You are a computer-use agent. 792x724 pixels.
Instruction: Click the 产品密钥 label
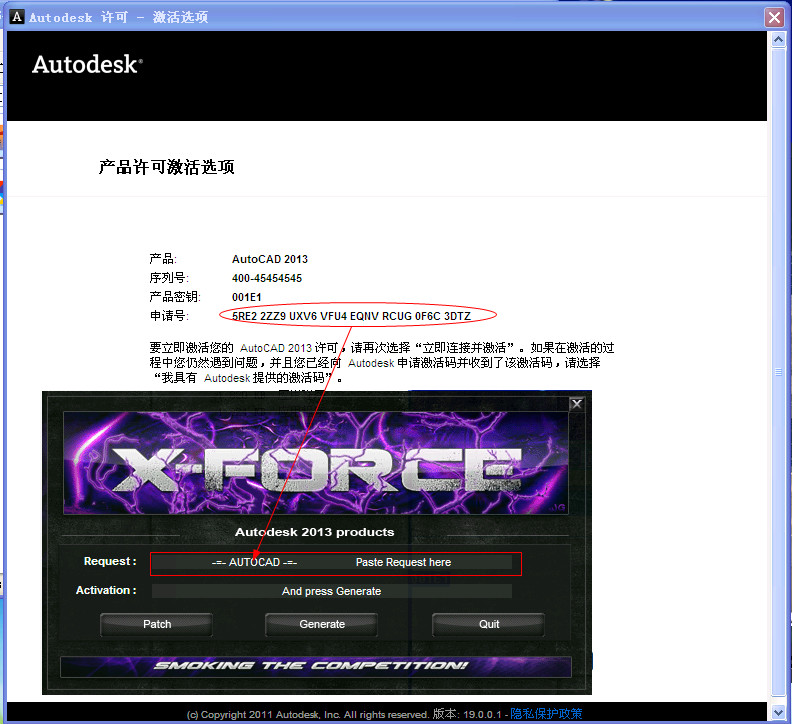(175, 297)
